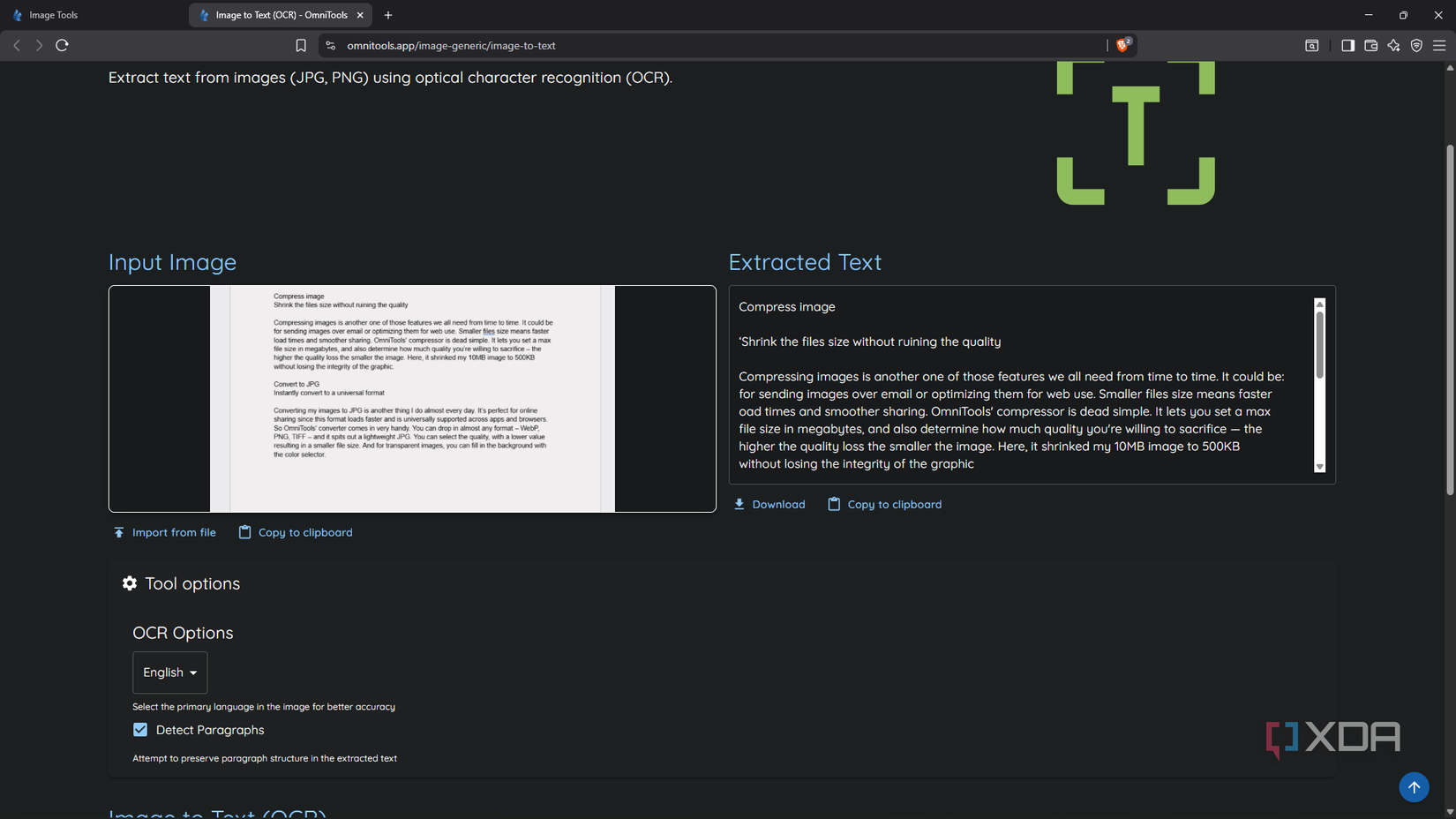This screenshot has height=819, width=1456.
Task: Click the 'OCR Options' label
Action: (x=183, y=633)
